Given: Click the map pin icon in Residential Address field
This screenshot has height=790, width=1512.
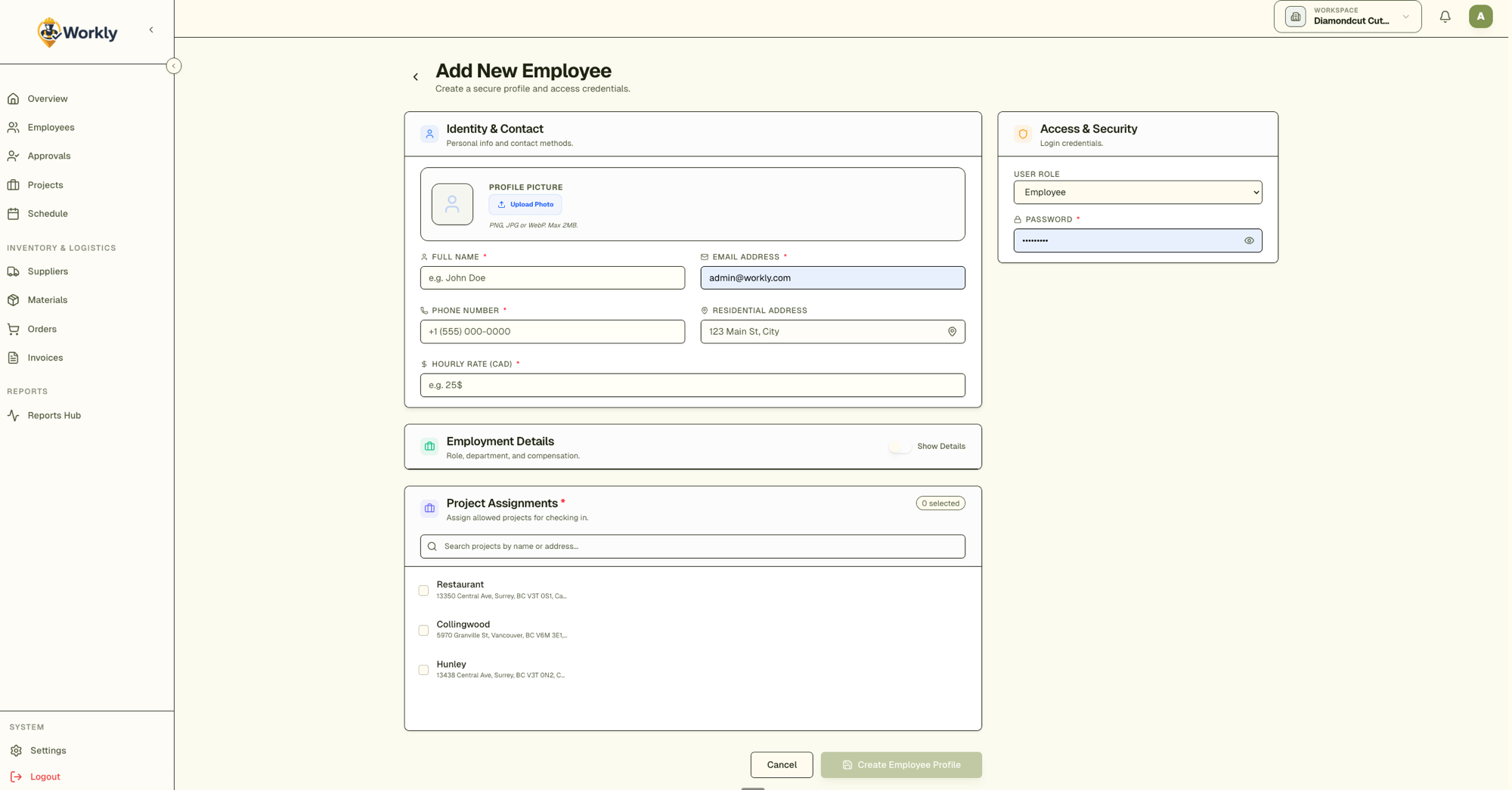Looking at the screenshot, I should (952, 331).
